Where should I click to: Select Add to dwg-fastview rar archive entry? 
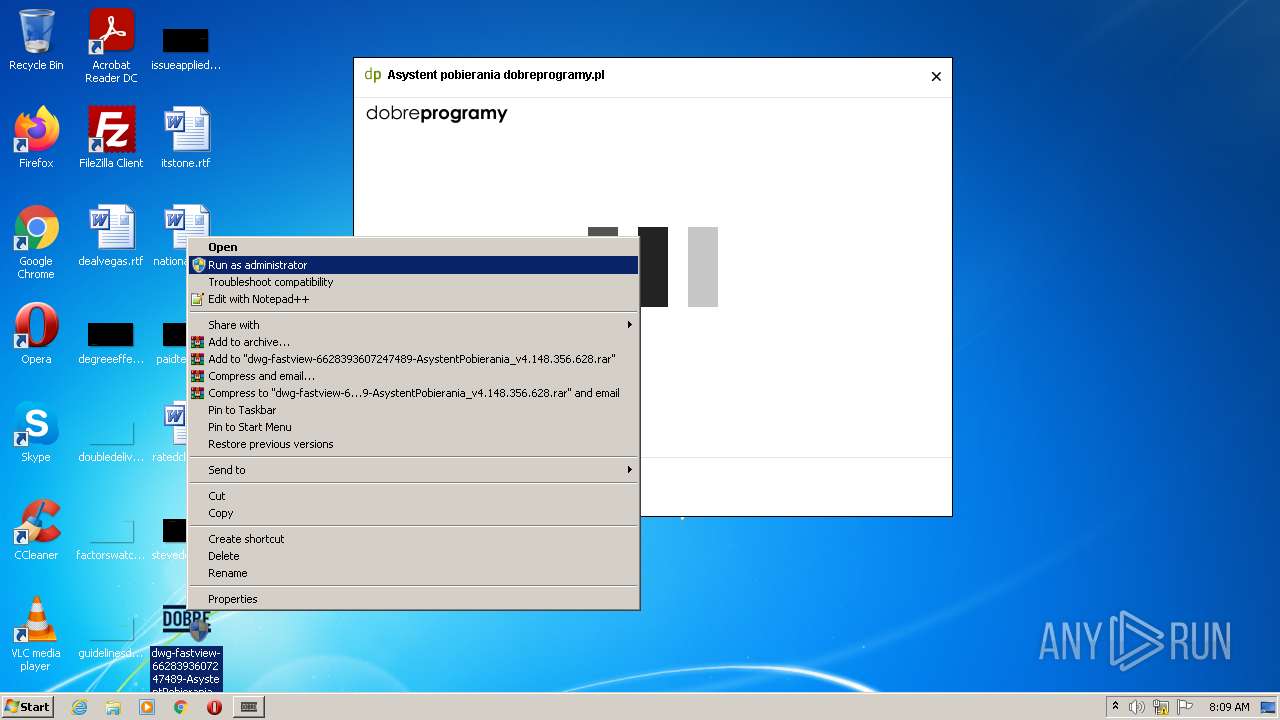pos(414,359)
